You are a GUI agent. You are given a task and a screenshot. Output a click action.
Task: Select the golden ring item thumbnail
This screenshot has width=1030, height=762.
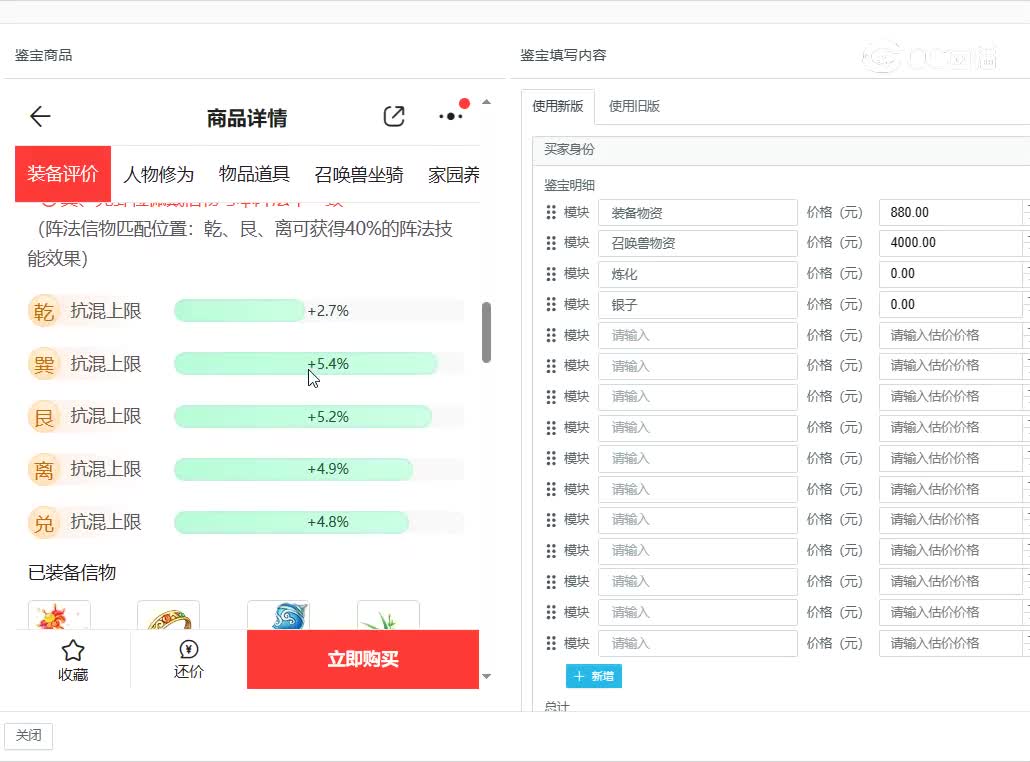pyautogui.click(x=168, y=614)
